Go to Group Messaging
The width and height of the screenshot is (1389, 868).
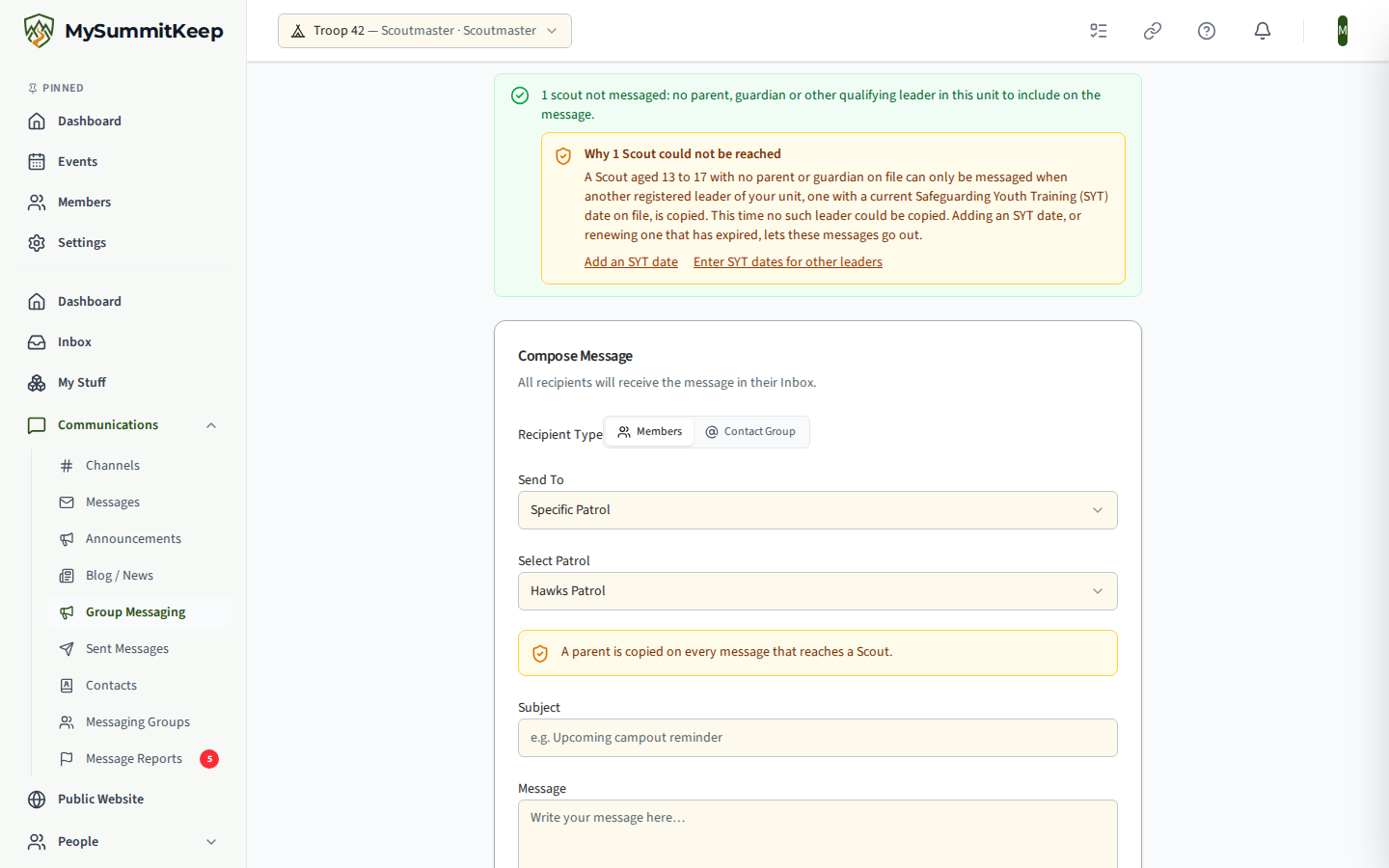coord(139,612)
